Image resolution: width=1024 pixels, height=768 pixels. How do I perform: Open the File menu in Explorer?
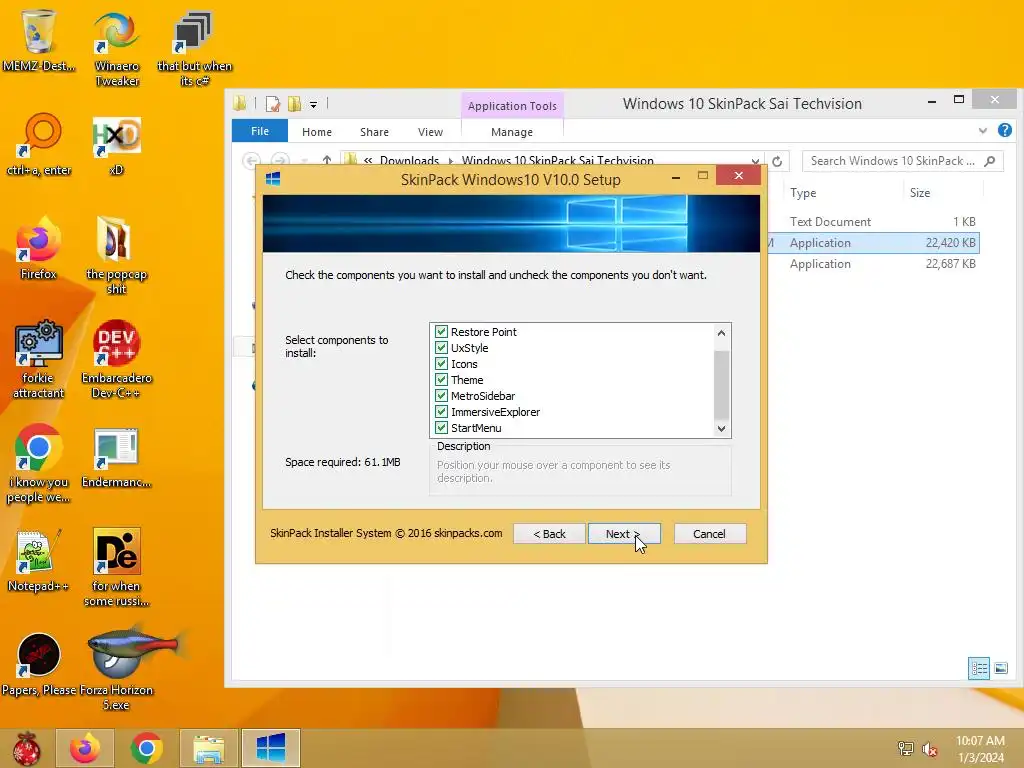click(260, 131)
